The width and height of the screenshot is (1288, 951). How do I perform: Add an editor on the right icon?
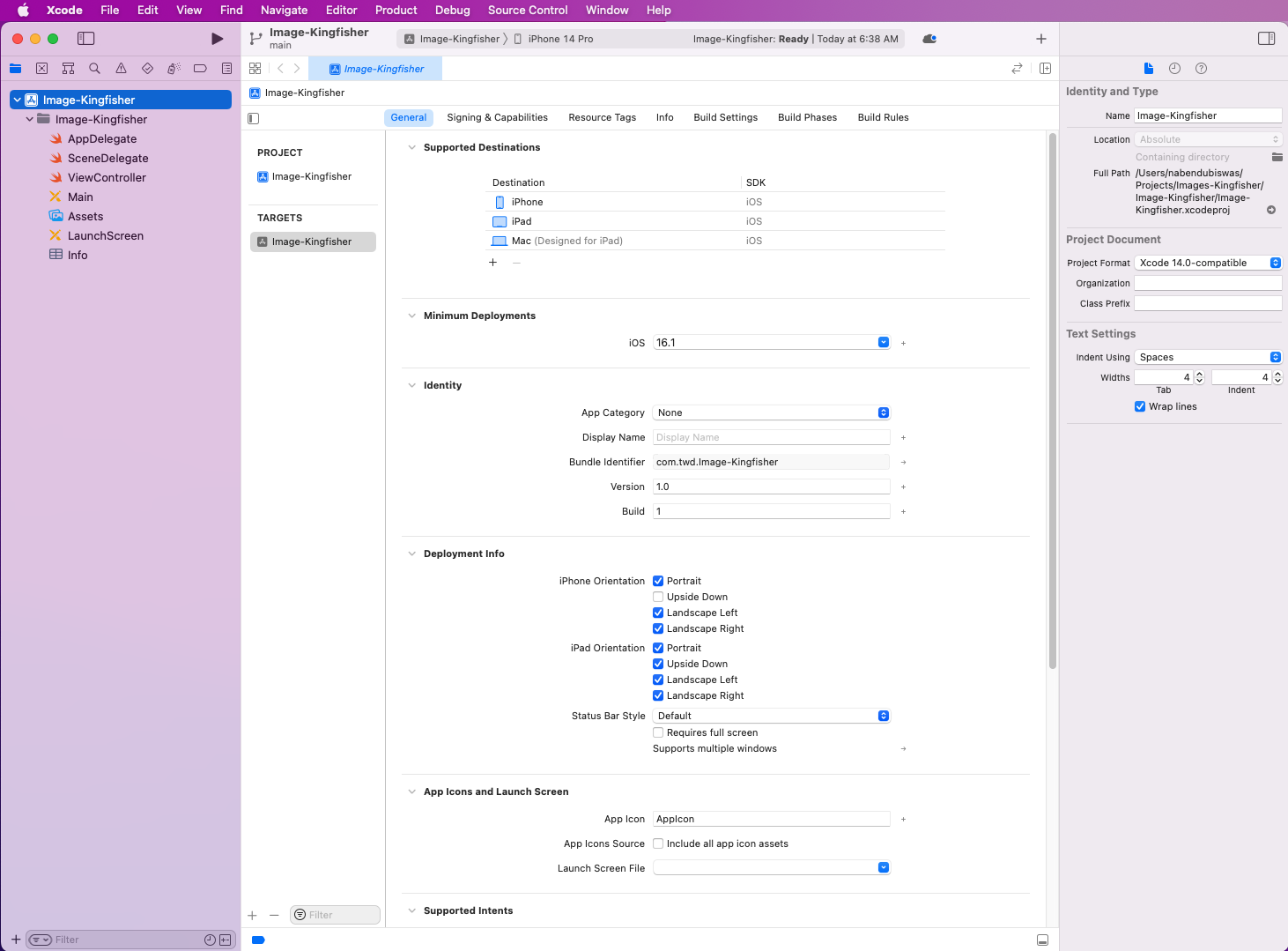point(1045,69)
